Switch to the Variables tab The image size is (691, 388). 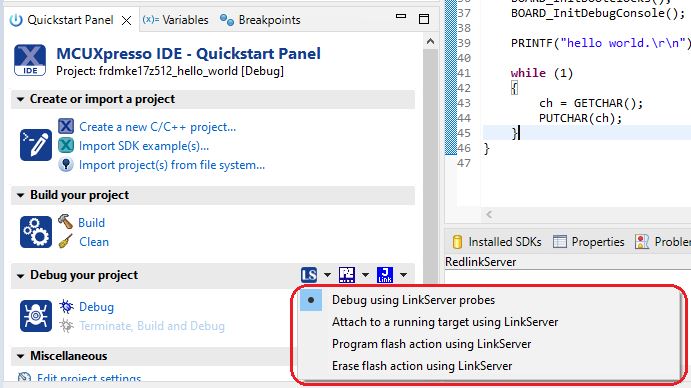point(175,20)
